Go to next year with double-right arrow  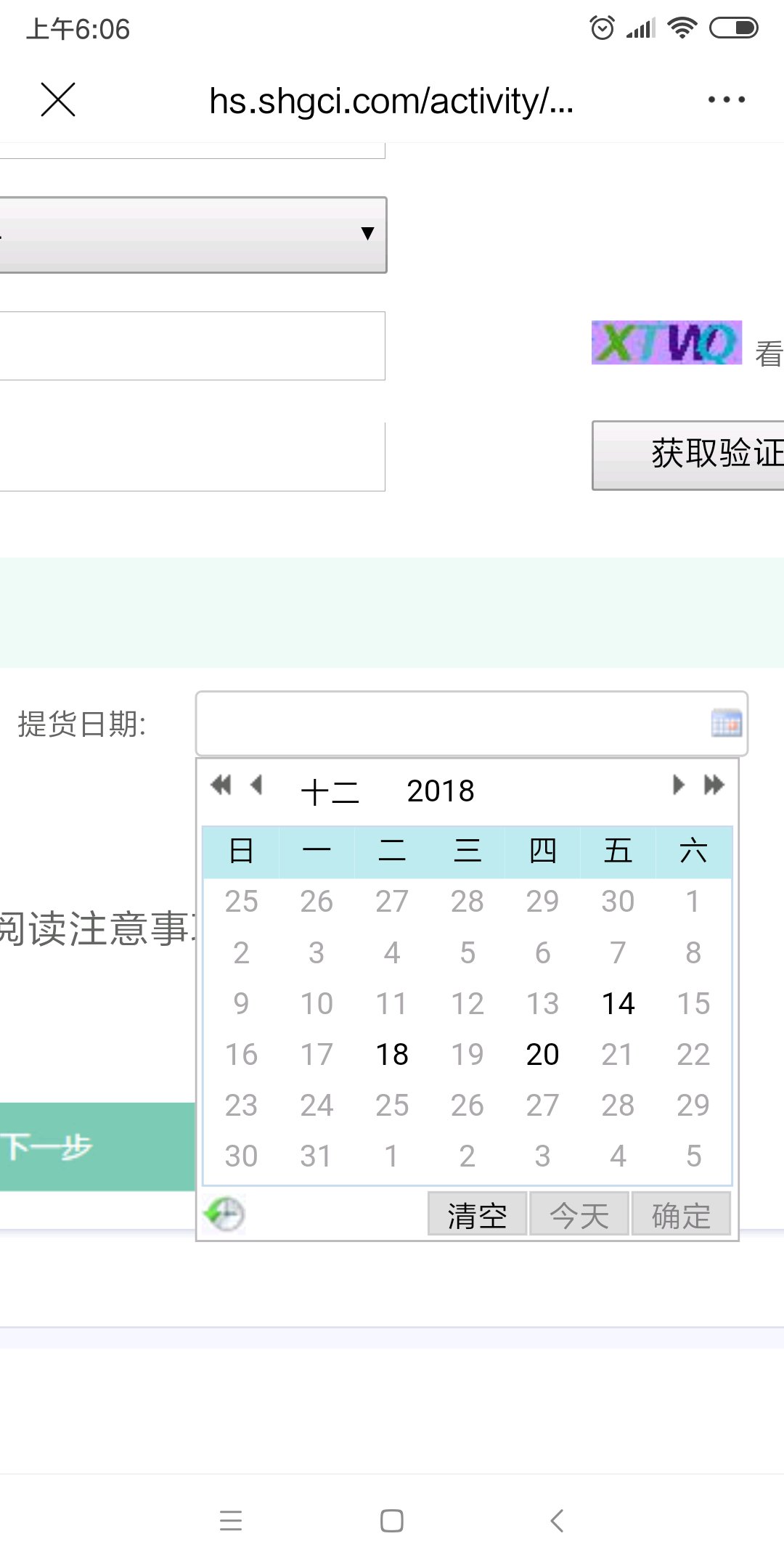tap(714, 785)
